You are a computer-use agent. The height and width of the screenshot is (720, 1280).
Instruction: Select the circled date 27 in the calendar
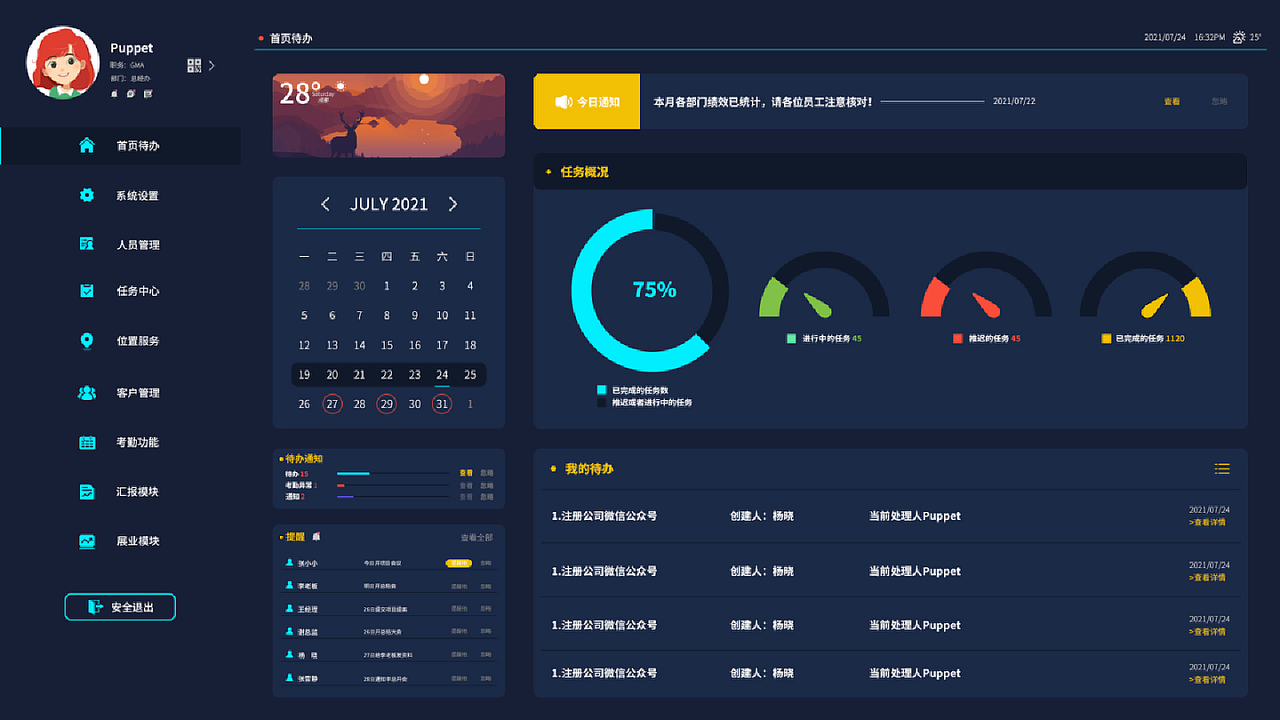(x=332, y=404)
